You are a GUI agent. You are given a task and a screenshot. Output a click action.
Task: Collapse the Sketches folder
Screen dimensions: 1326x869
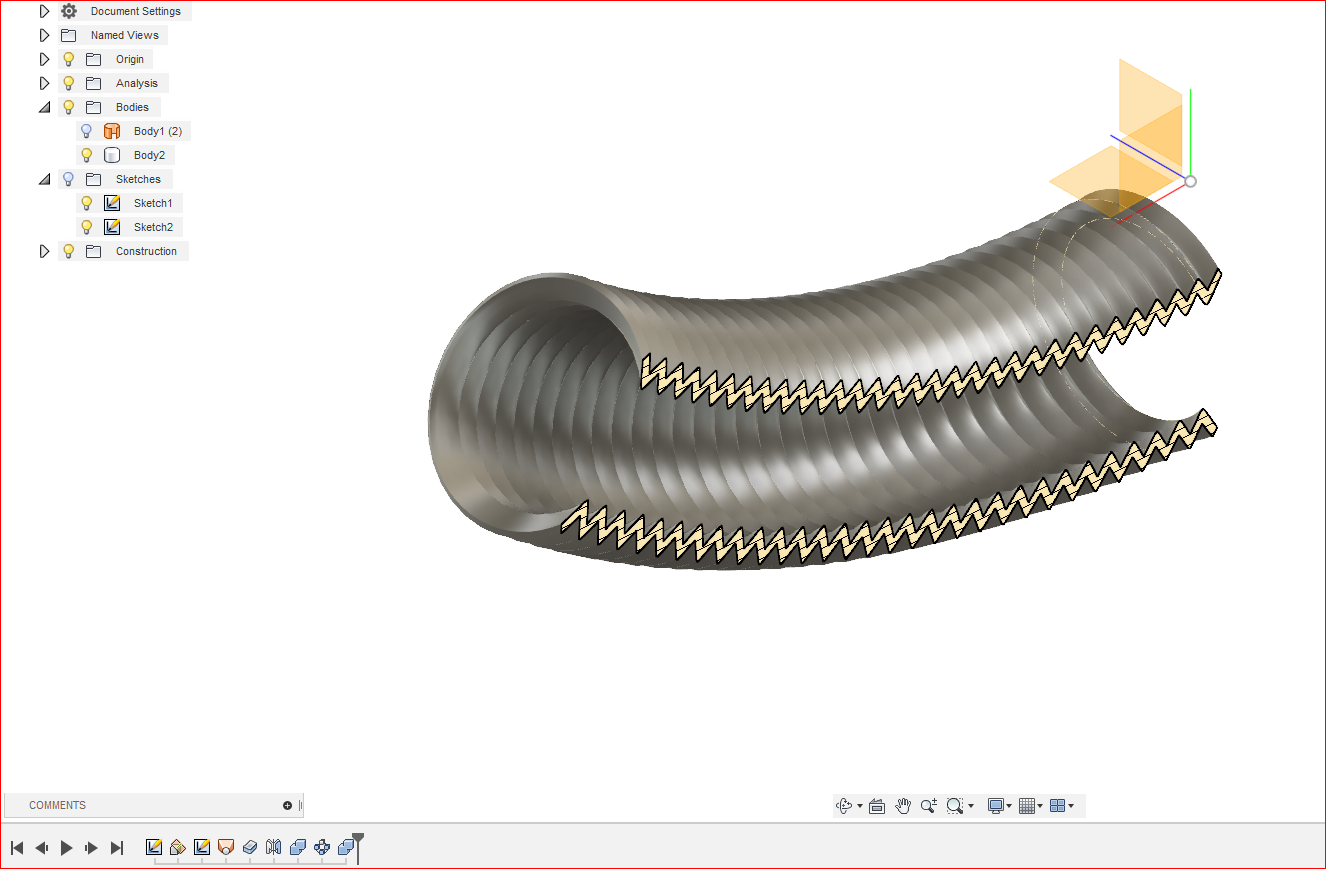(x=44, y=179)
